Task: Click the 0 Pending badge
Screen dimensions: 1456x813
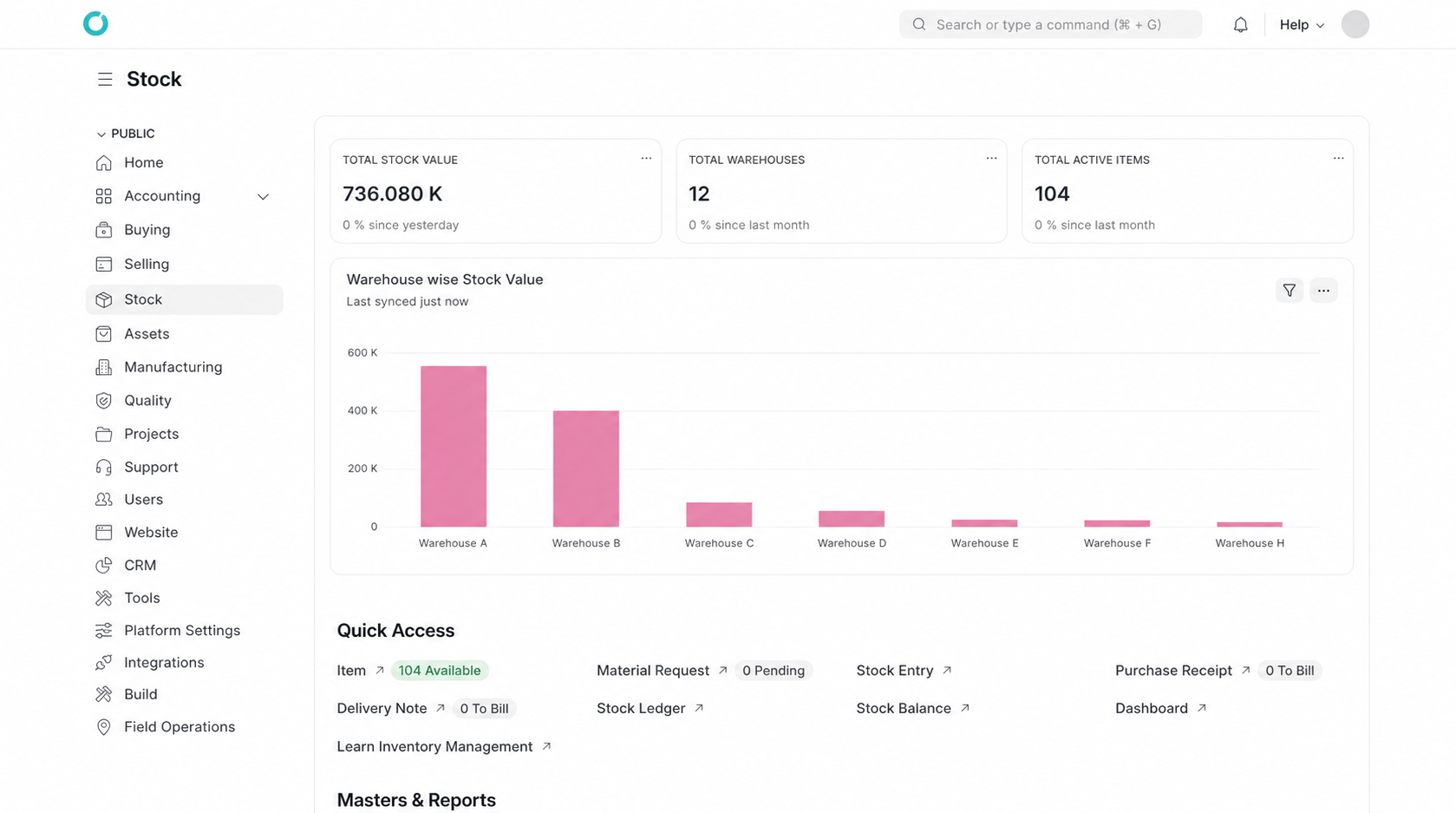Action: pos(774,671)
